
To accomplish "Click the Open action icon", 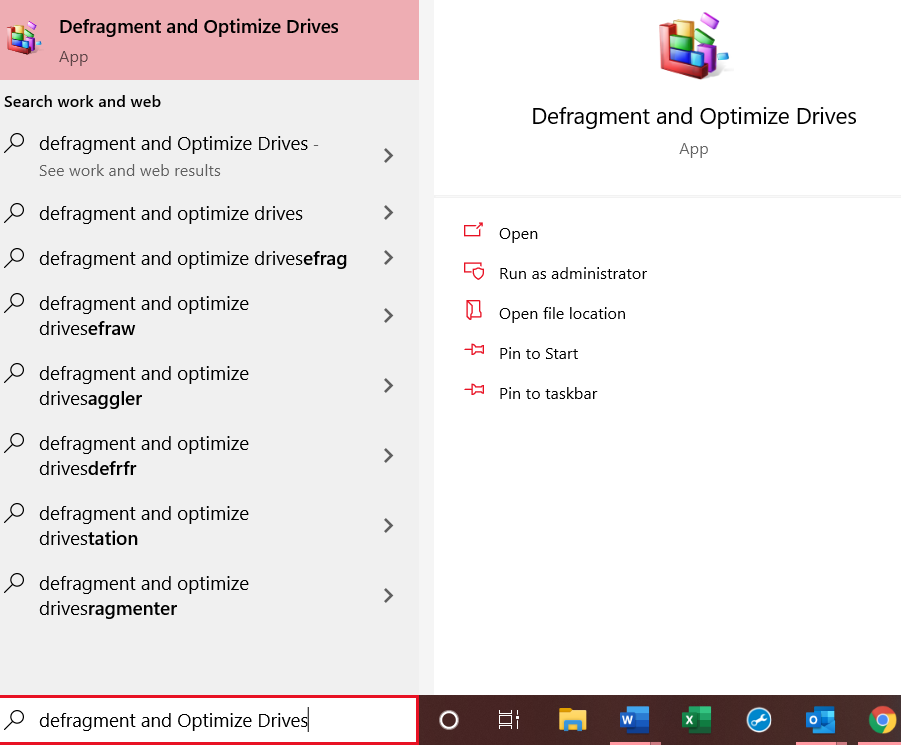I will [473, 230].
